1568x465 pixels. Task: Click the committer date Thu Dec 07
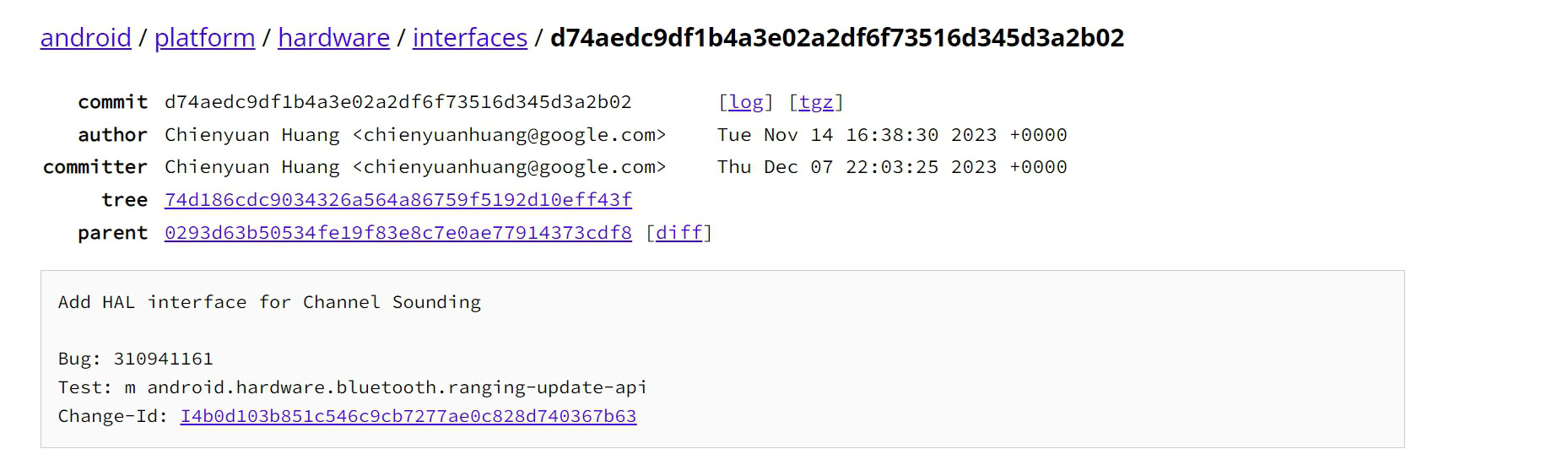tap(891, 167)
